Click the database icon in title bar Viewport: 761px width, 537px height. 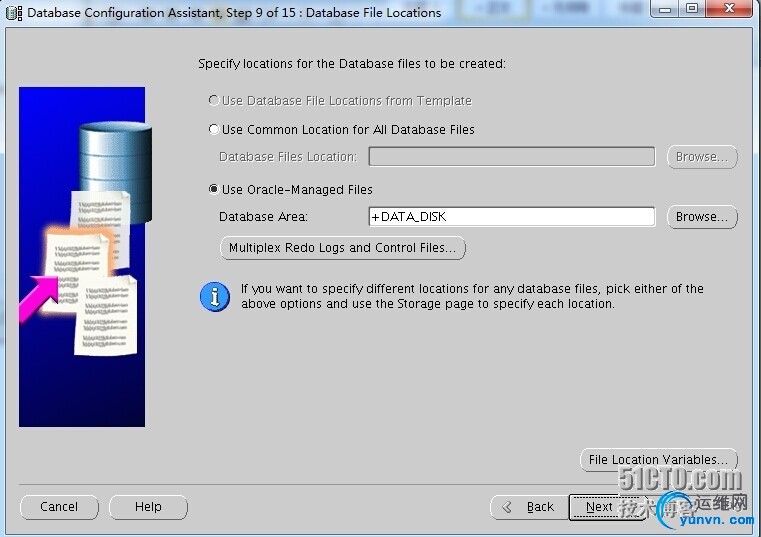pos(14,13)
